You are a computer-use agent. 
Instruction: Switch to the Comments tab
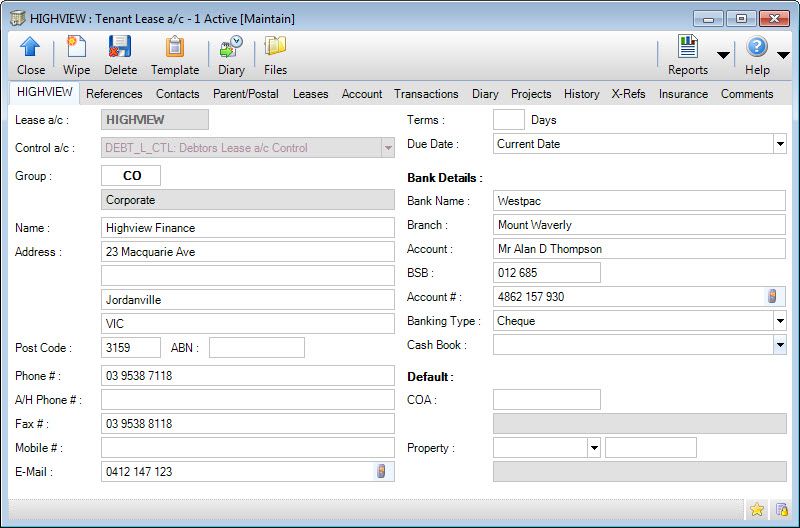pos(747,94)
